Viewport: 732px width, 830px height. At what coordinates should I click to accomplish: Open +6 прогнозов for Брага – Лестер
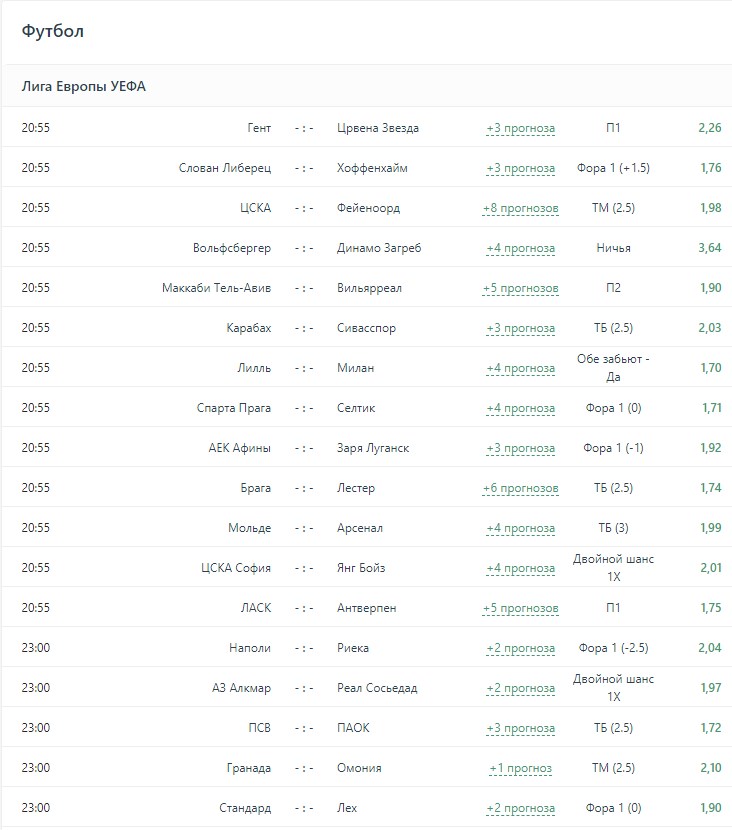[520, 488]
